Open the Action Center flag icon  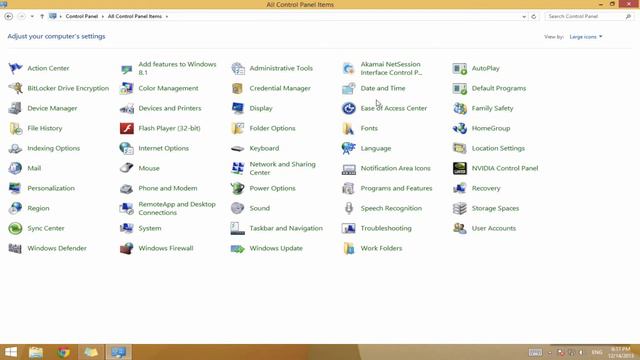15,68
